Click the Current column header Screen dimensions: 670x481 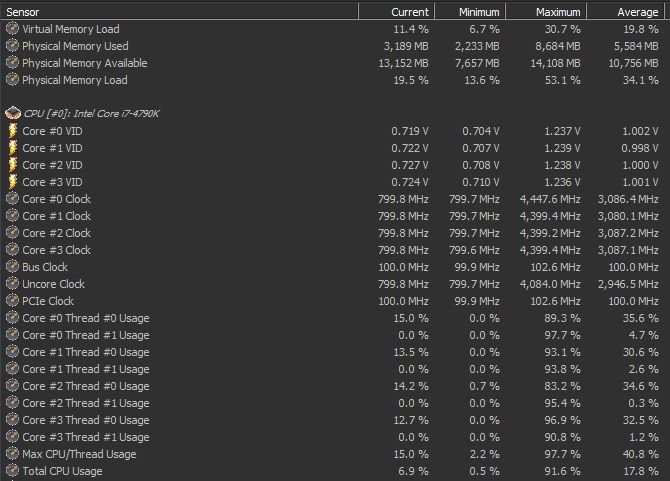coord(408,11)
